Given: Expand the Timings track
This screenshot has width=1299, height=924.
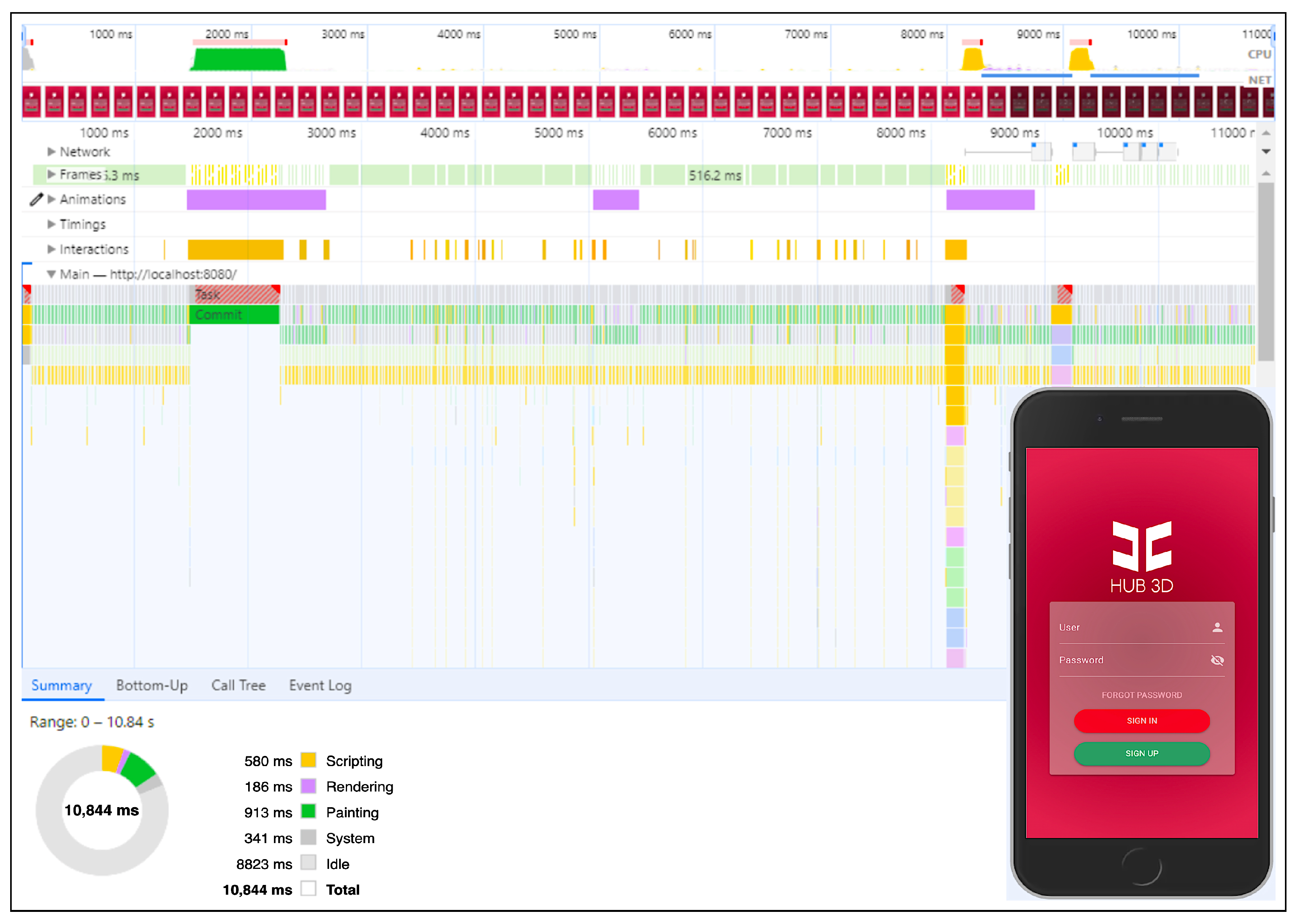Looking at the screenshot, I should click(x=51, y=224).
